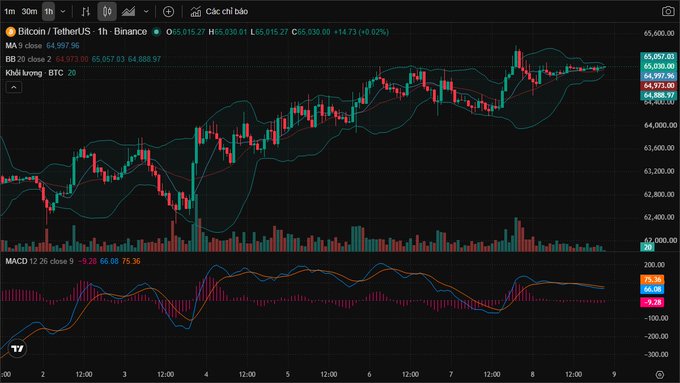The height and width of the screenshot is (383, 680).
Task: Switch to the 30m timeframe
Action: click(29, 12)
